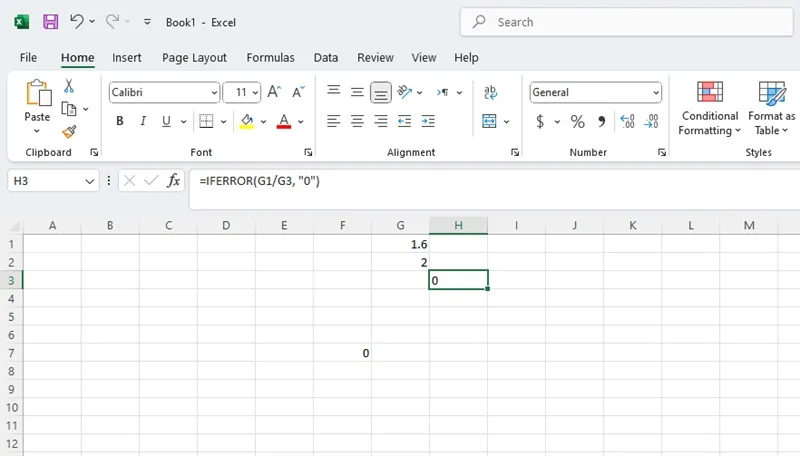Toggle Italic formatting

[143, 121]
